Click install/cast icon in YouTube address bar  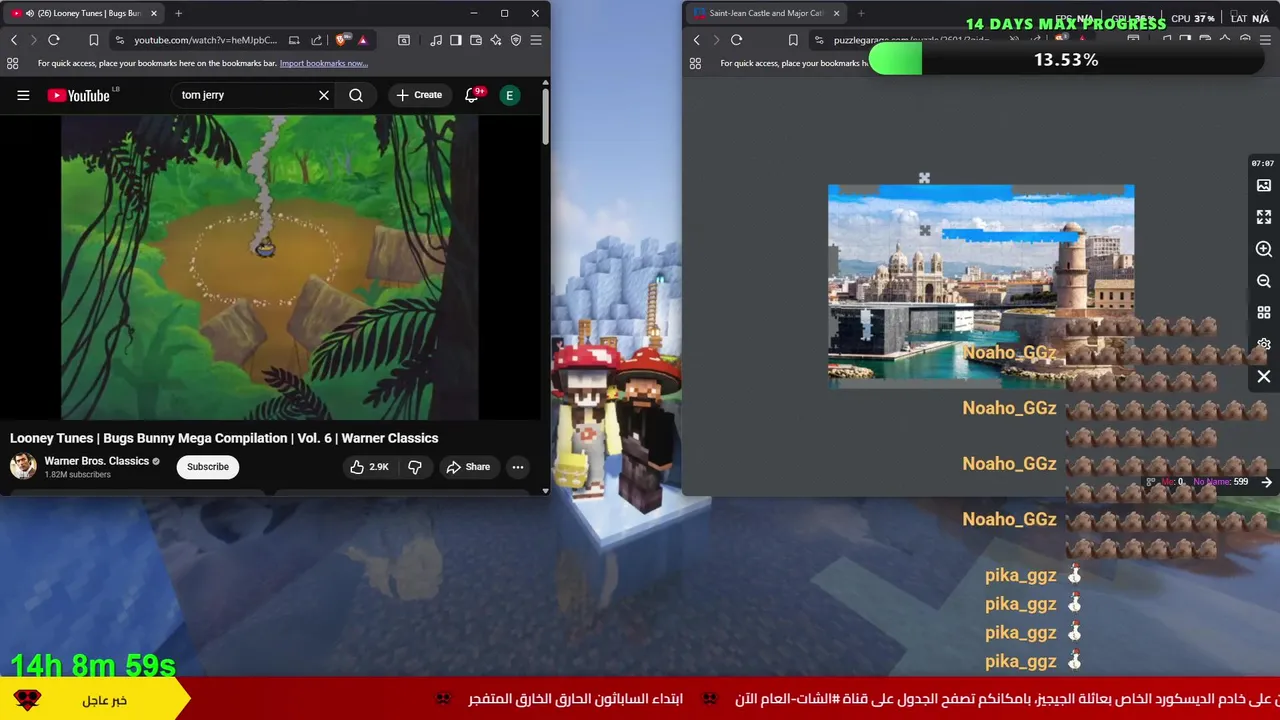tap(294, 40)
